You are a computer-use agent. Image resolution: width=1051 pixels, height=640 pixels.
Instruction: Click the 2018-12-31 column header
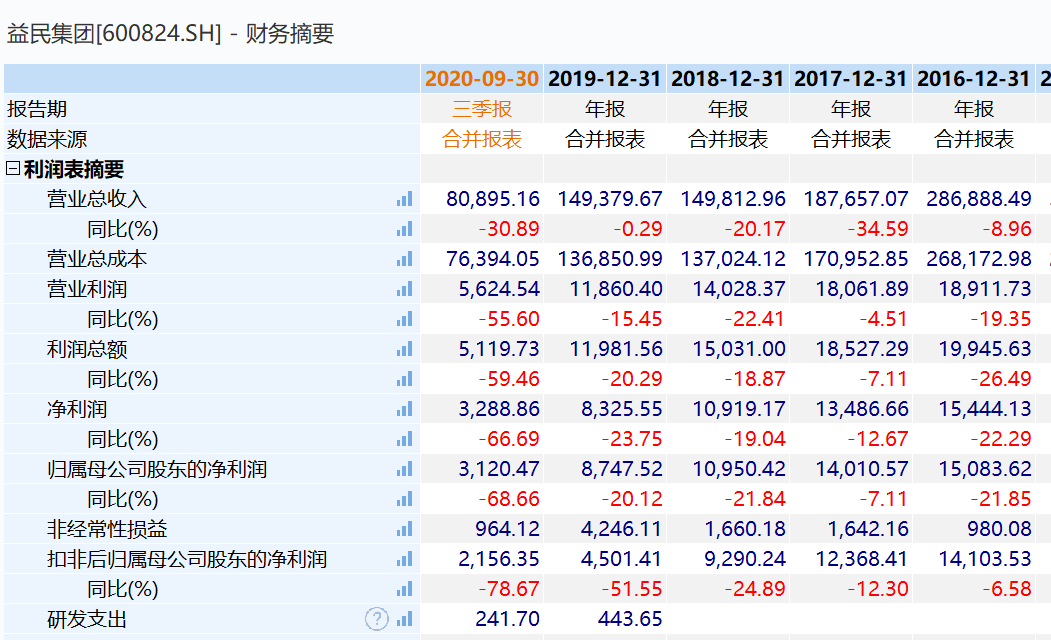click(728, 79)
